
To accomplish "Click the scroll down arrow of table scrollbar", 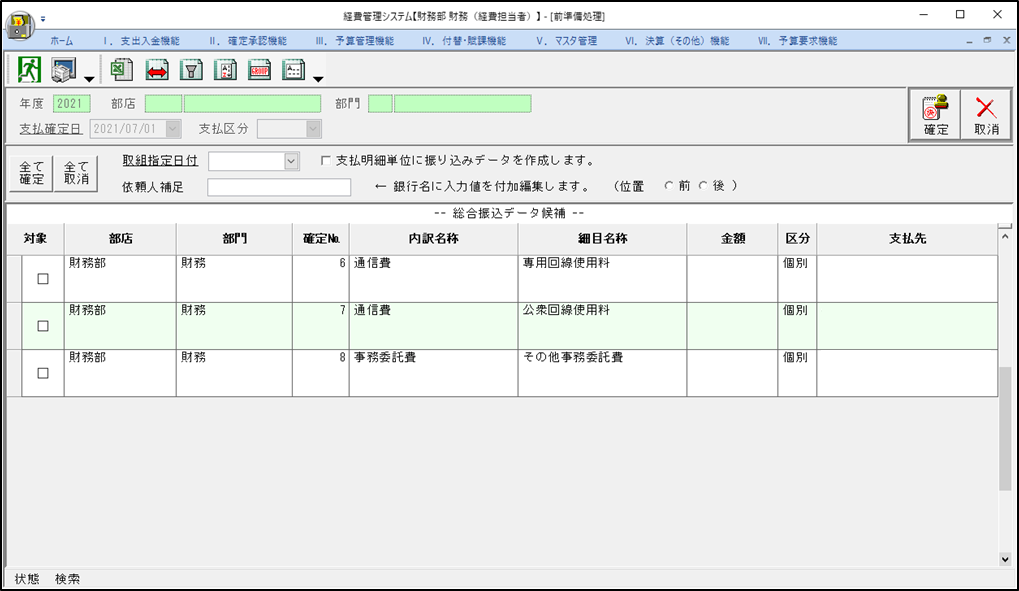I will [1005, 559].
